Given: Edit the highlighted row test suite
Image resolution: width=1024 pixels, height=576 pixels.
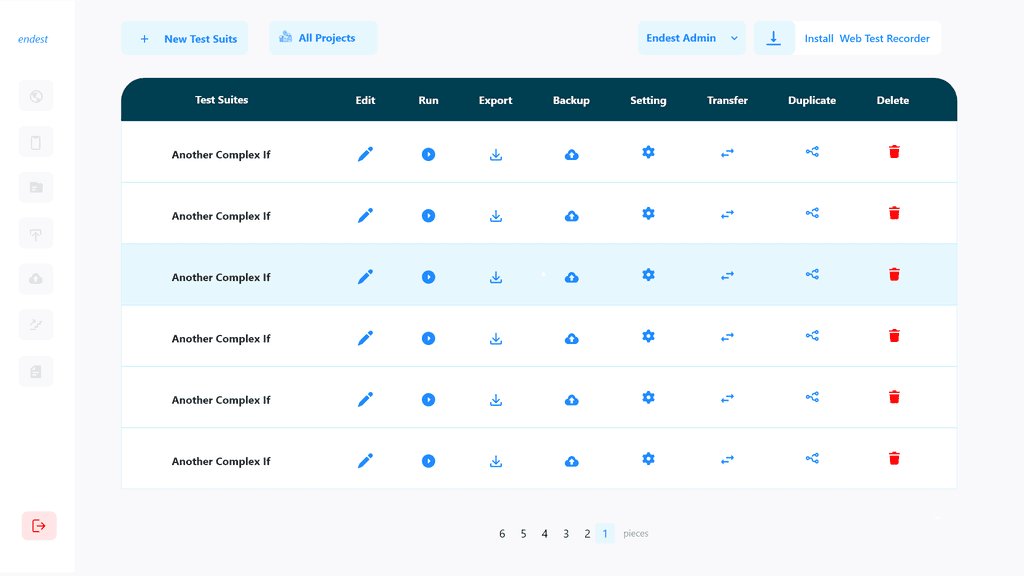Looking at the screenshot, I should click(365, 277).
